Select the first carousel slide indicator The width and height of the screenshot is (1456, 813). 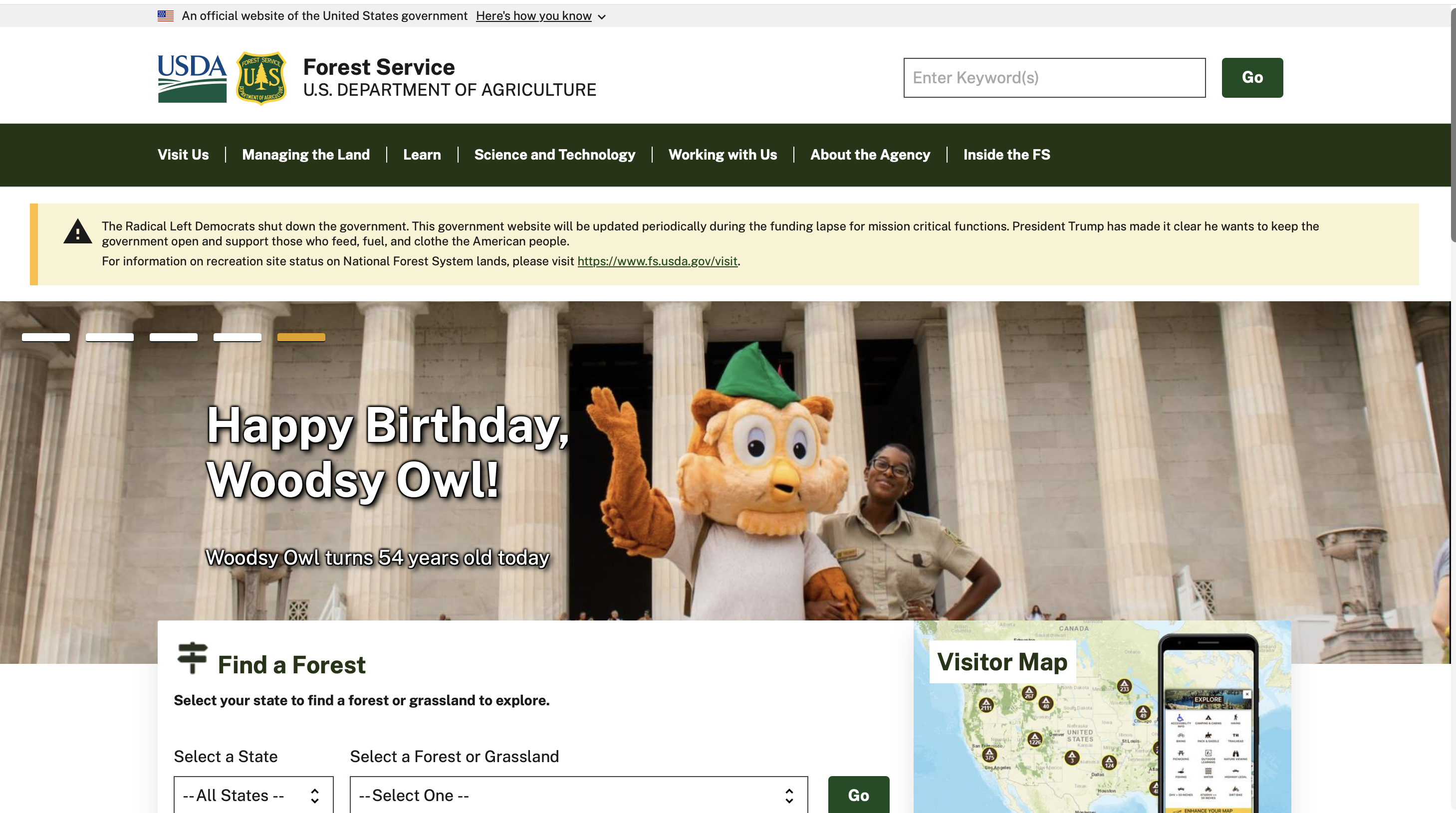pos(46,337)
